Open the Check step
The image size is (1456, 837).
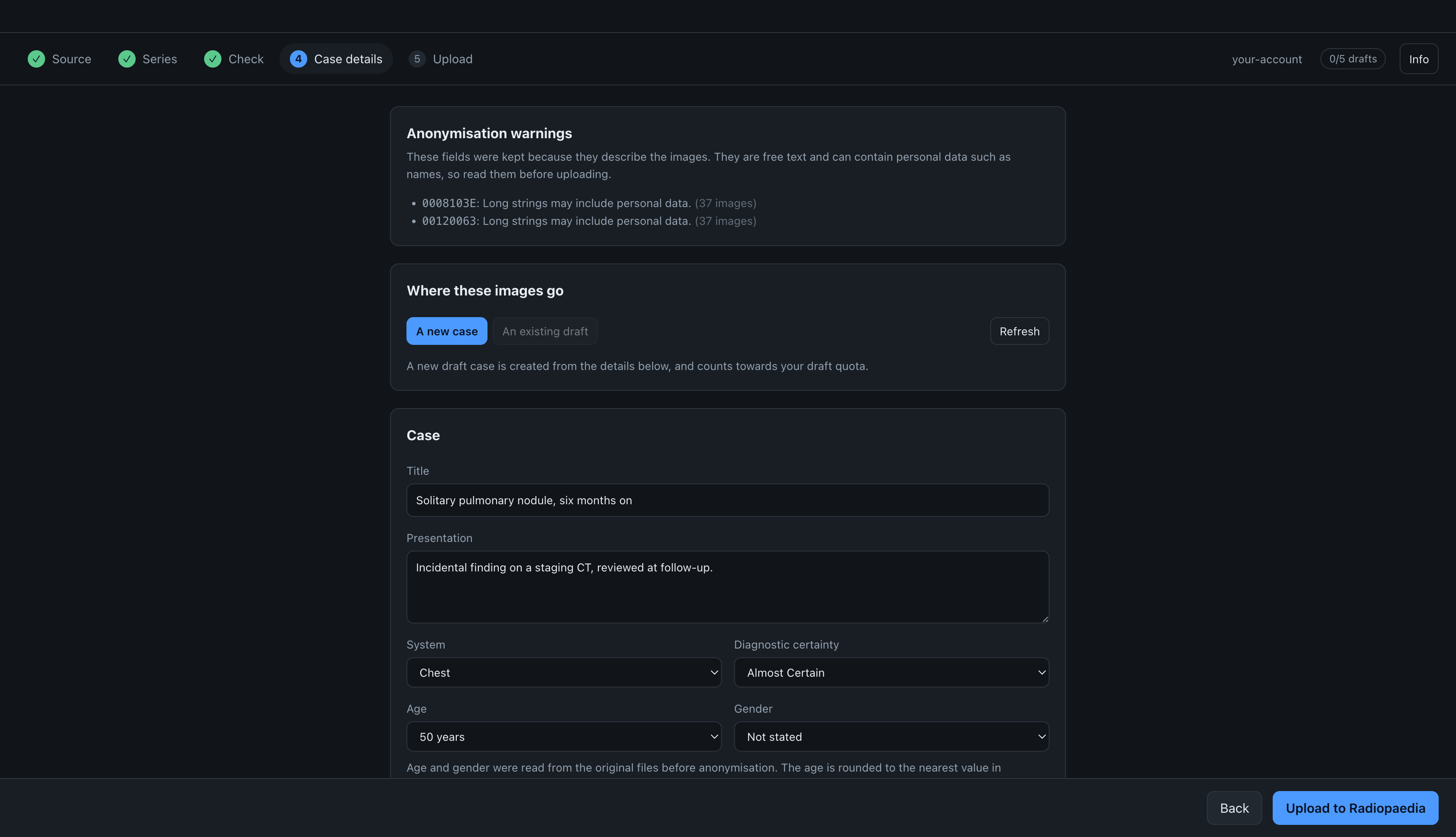(234, 58)
